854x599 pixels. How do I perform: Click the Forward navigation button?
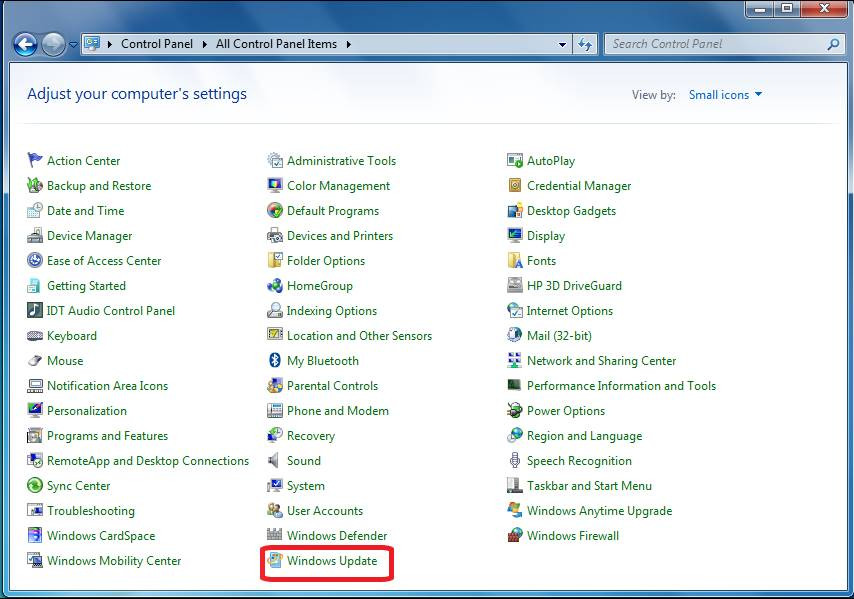coord(53,44)
